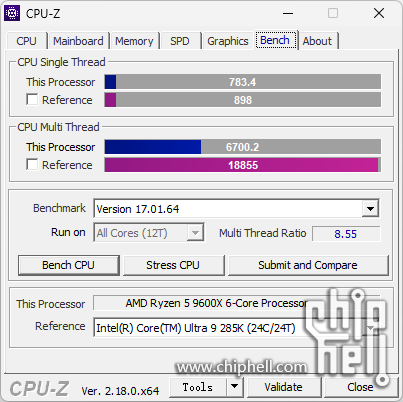Viewport: 403px width, 402px height.
Task: Click the Tools button
Action: click(197, 387)
